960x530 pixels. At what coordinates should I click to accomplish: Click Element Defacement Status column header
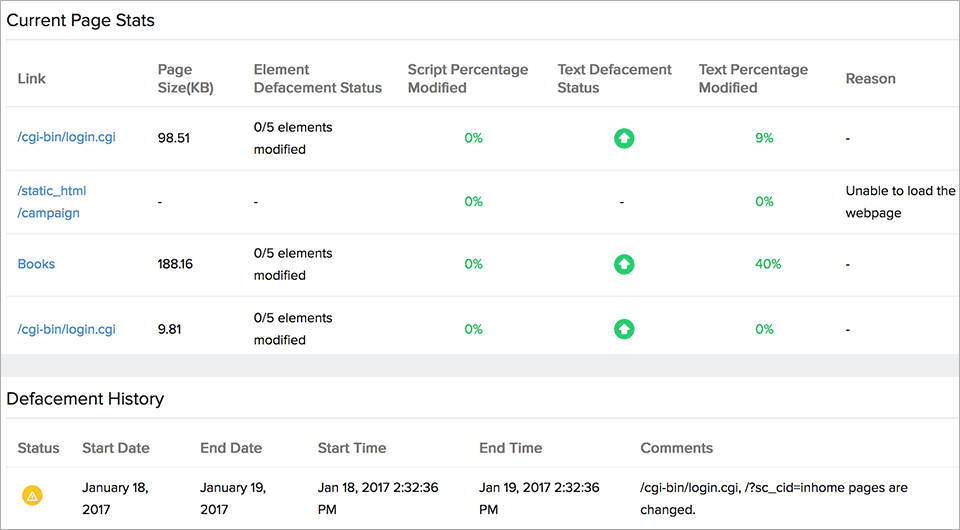pos(317,78)
